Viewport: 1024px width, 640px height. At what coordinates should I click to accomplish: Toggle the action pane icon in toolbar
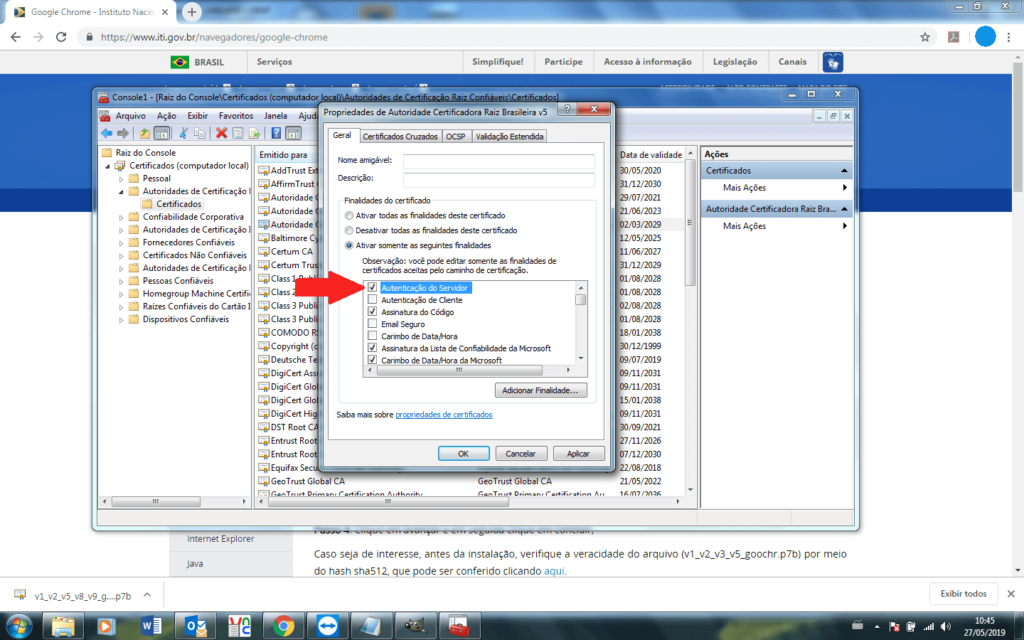click(x=293, y=133)
